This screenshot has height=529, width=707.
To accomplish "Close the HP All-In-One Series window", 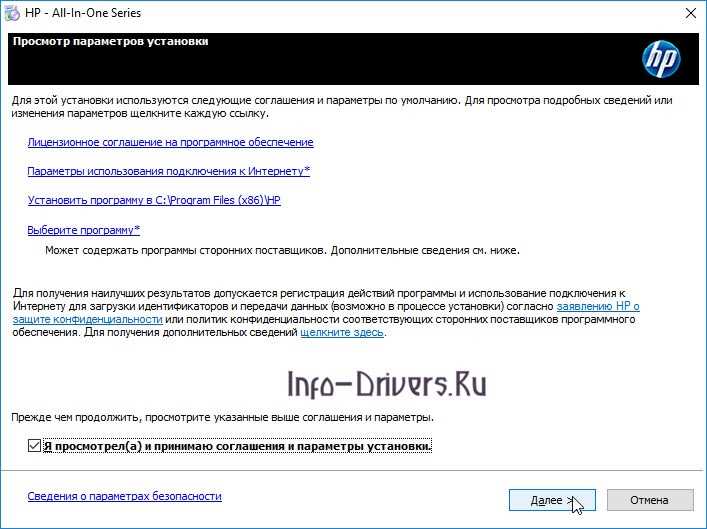I will pyautogui.click(x=690, y=13).
